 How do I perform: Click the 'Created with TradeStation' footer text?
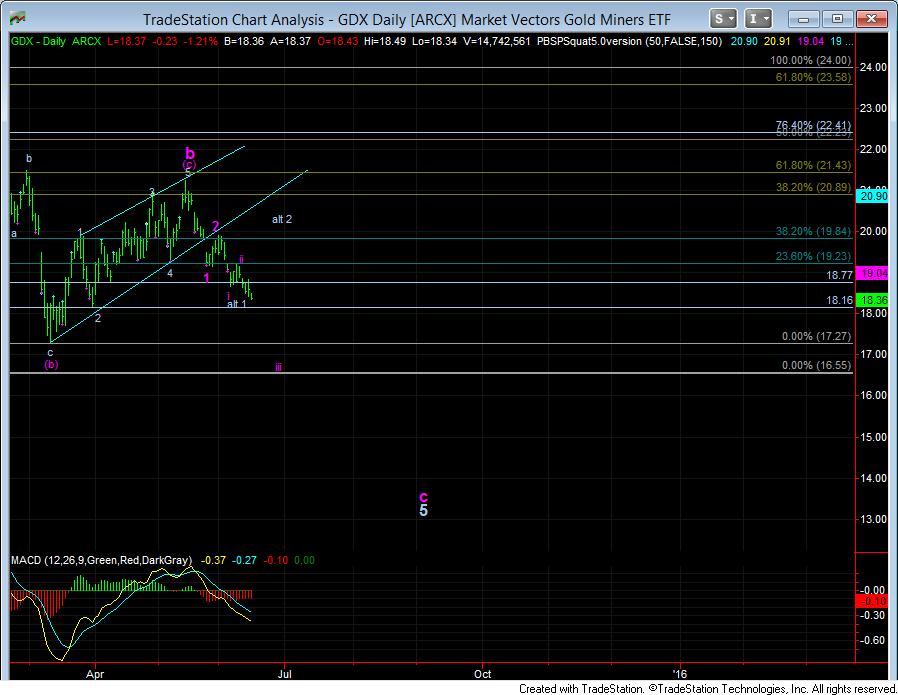(x=581, y=689)
